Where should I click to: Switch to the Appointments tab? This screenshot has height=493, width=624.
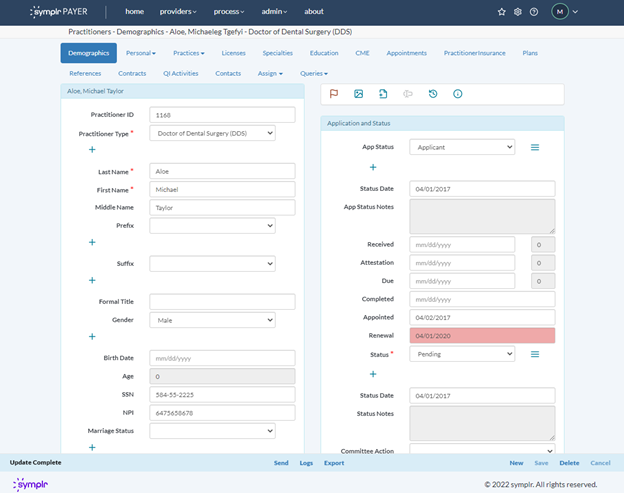tap(407, 53)
